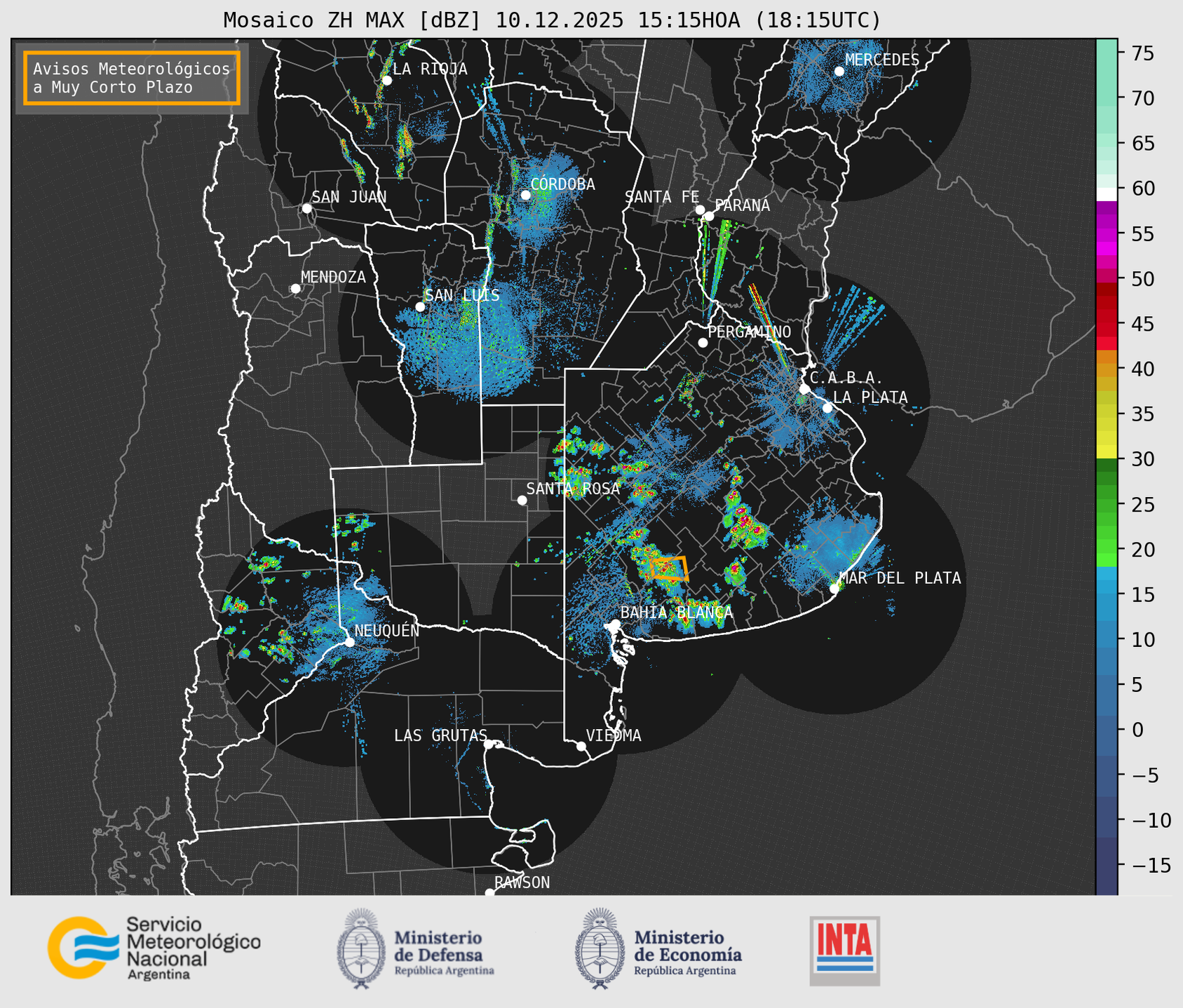
Task: Select the La Rioja marker dot
Action: [386, 81]
